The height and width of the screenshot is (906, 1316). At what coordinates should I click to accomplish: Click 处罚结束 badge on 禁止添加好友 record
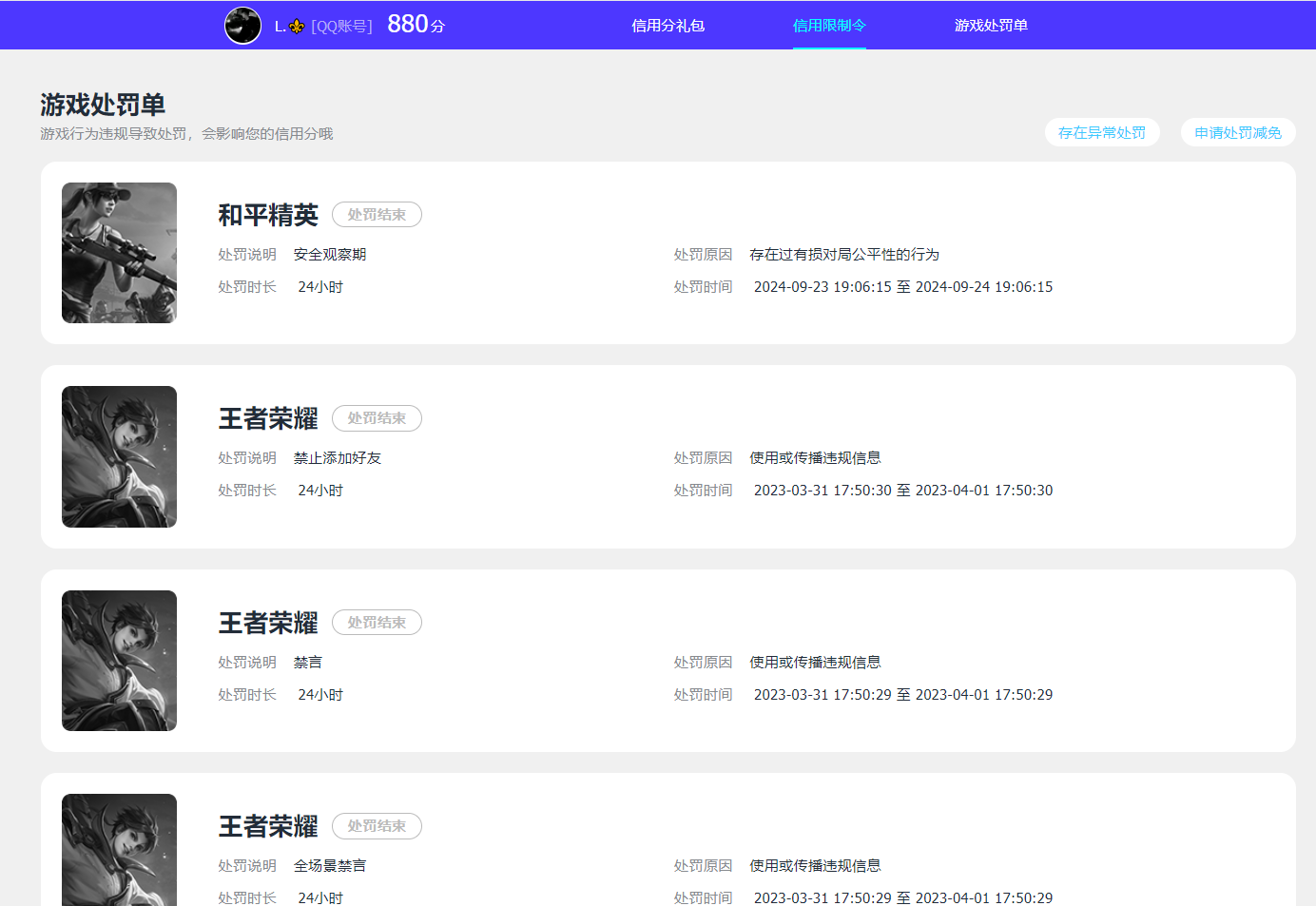point(377,418)
